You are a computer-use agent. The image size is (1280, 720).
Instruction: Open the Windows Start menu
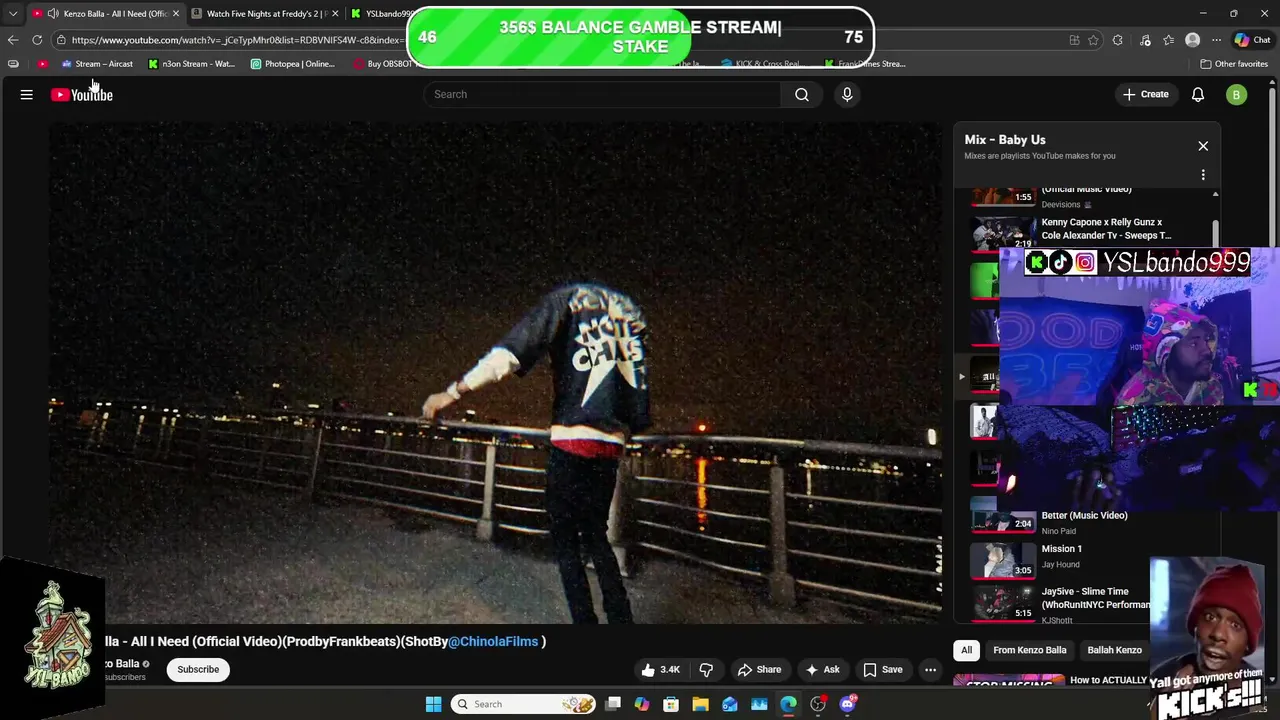pyautogui.click(x=433, y=704)
